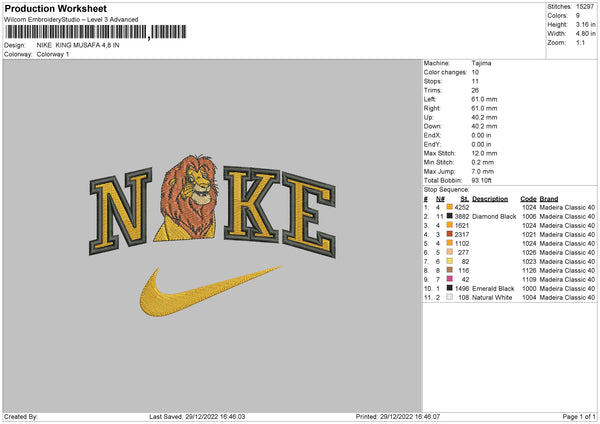Select the Diamond Black color swatch

click(x=449, y=216)
